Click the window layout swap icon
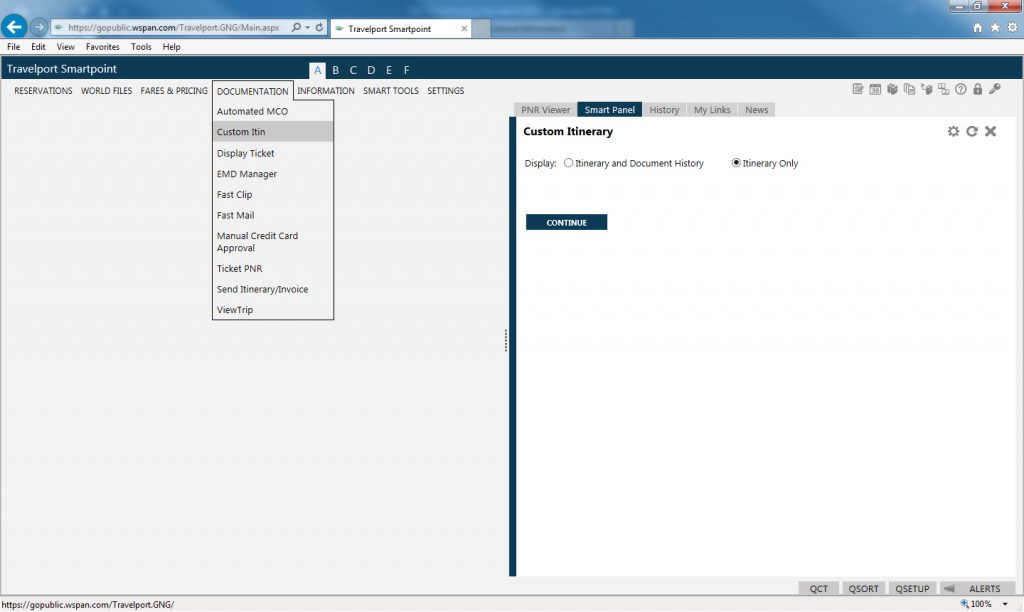The image size is (1024, 612). (943, 89)
